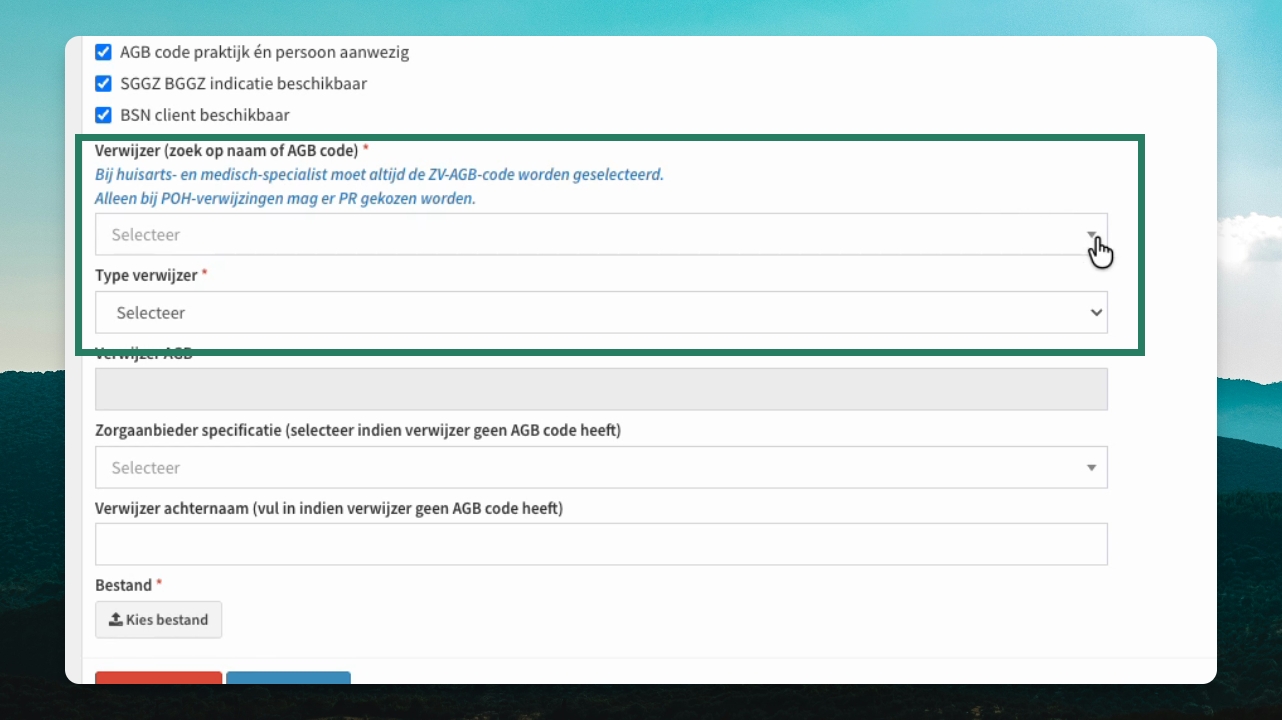Click the red button at the form bottom
This screenshot has height=720, width=1282.
coord(158,677)
